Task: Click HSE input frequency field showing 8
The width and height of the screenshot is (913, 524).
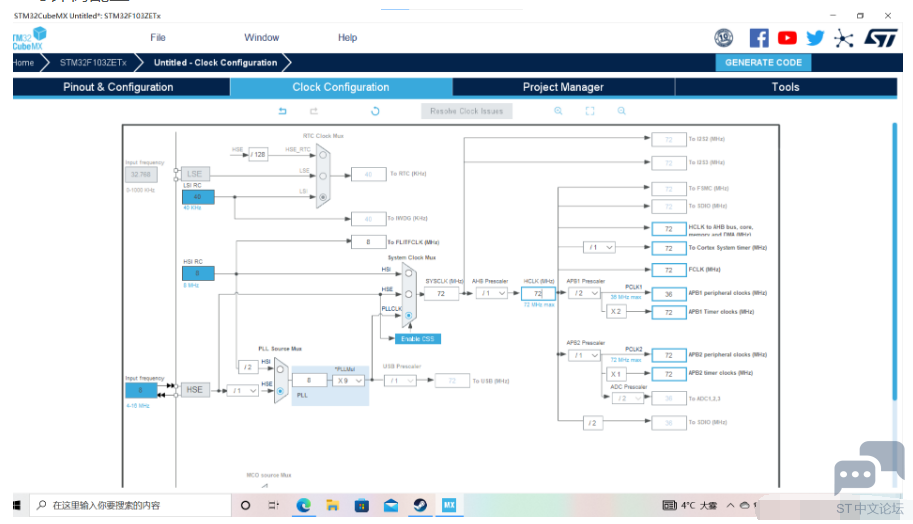Action: pyautogui.click(x=140, y=390)
